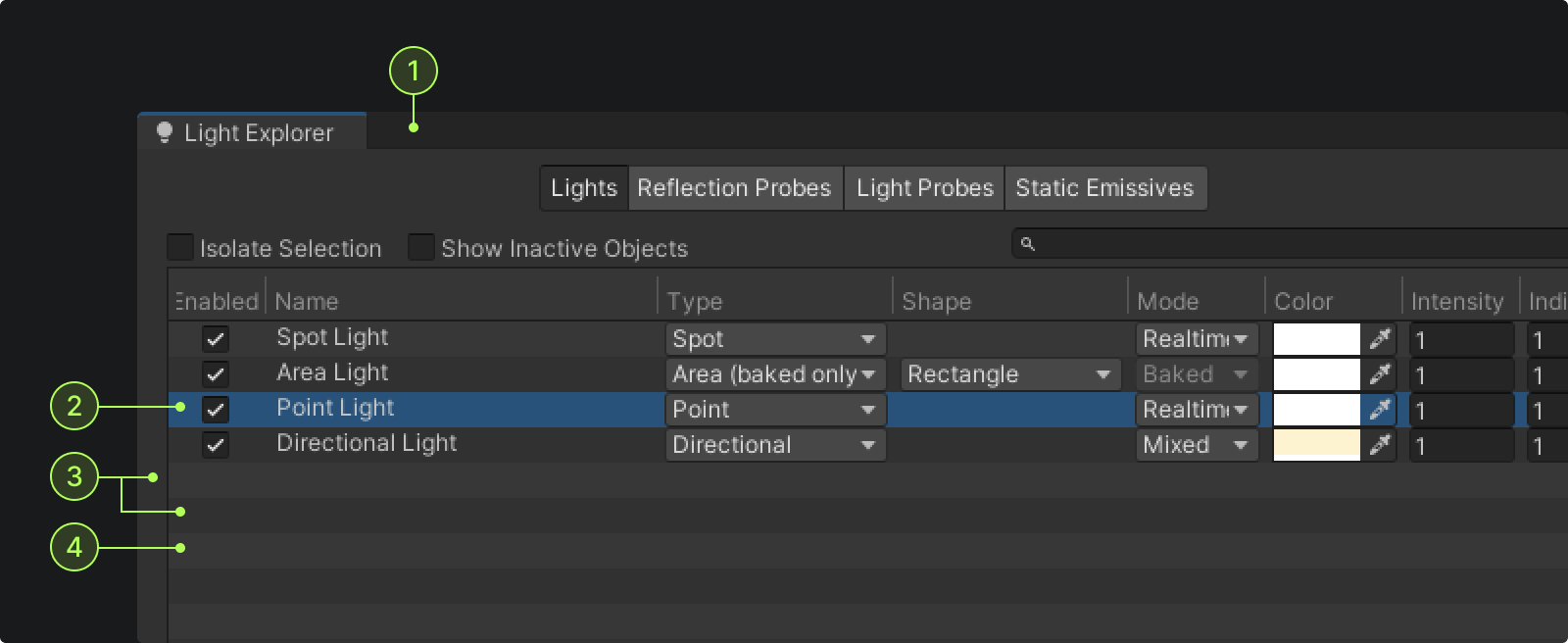Click the lightbulb icon on Light Explorer tab
Viewport: 1568px width, 643px height.
(x=165, y=132)
